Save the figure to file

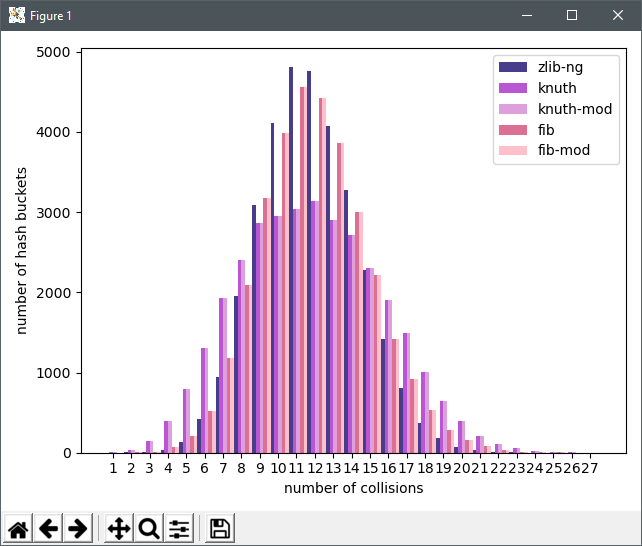point(220,528)
